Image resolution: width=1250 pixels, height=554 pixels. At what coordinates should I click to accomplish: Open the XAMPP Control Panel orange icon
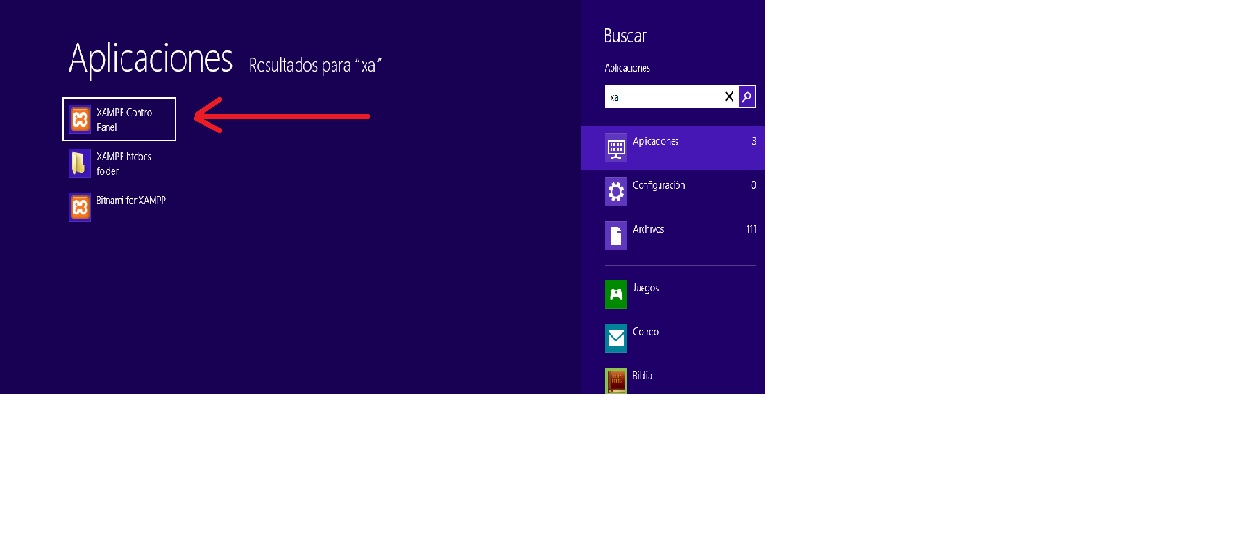pos(80,120)
